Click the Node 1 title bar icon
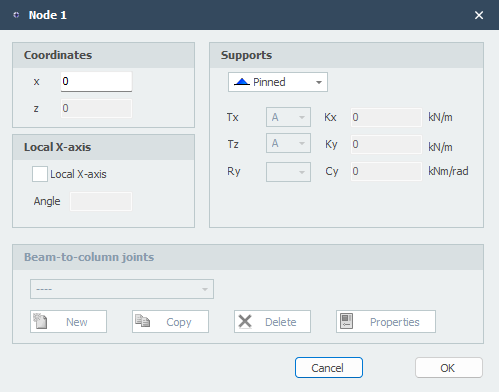499x392 pixels. click(16, 15)
